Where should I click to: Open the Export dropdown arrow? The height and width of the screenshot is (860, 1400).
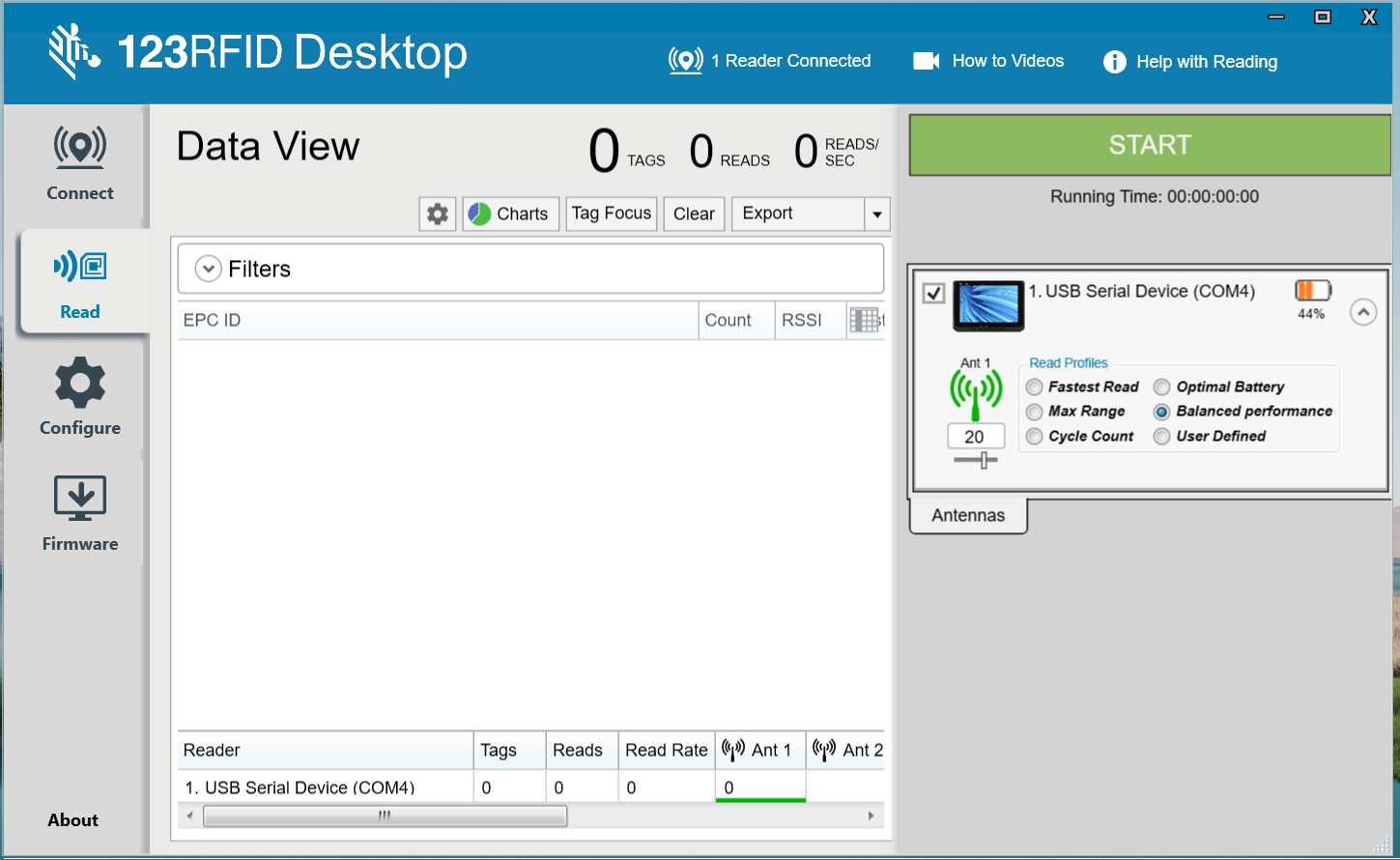pos(877,215)
